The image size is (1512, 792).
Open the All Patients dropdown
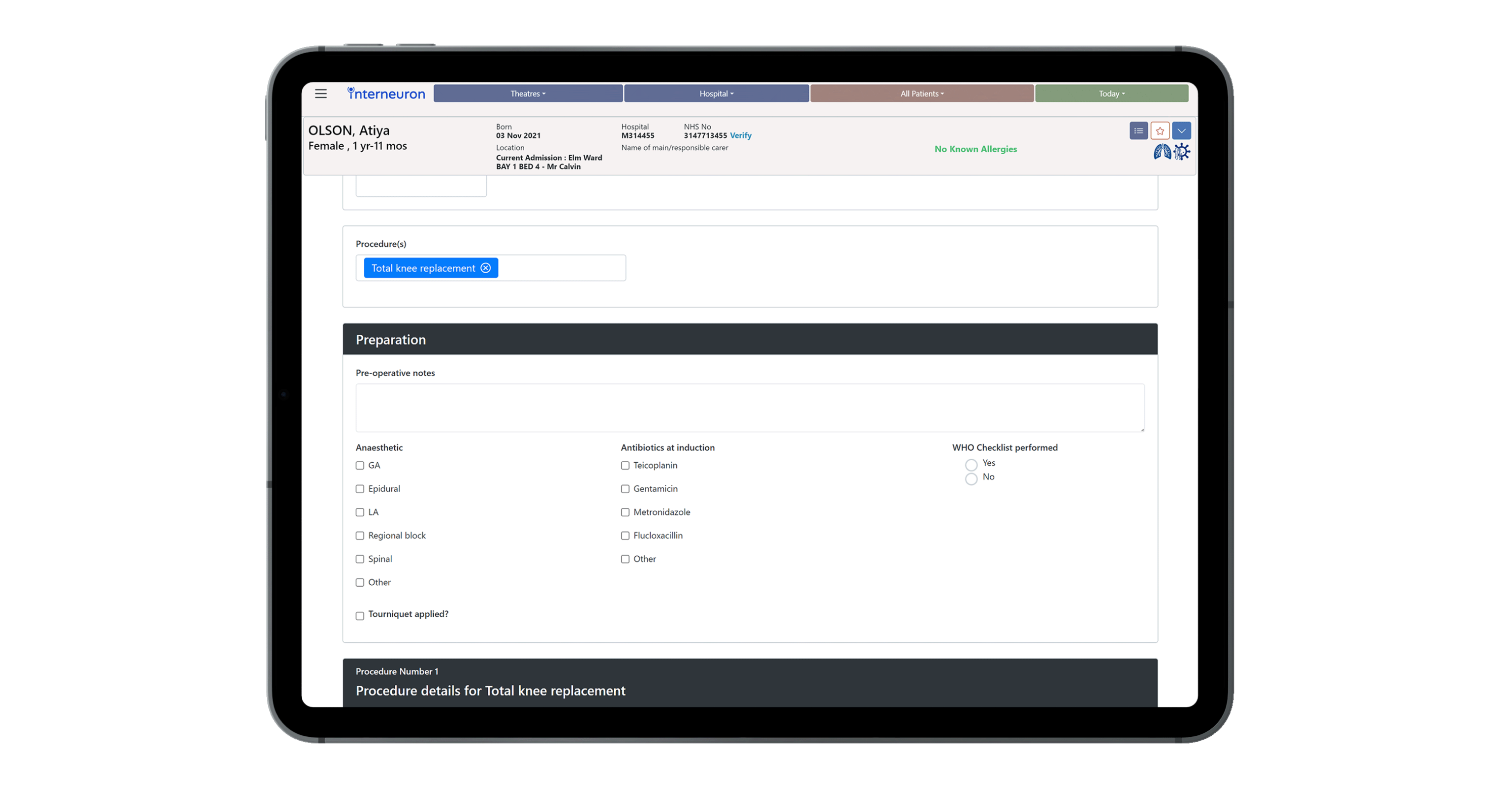click(x=922, y=94)
